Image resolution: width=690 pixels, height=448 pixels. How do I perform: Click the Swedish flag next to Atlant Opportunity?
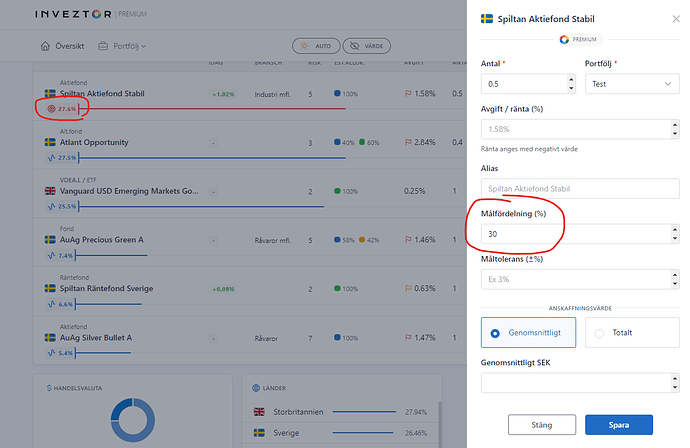49,142
